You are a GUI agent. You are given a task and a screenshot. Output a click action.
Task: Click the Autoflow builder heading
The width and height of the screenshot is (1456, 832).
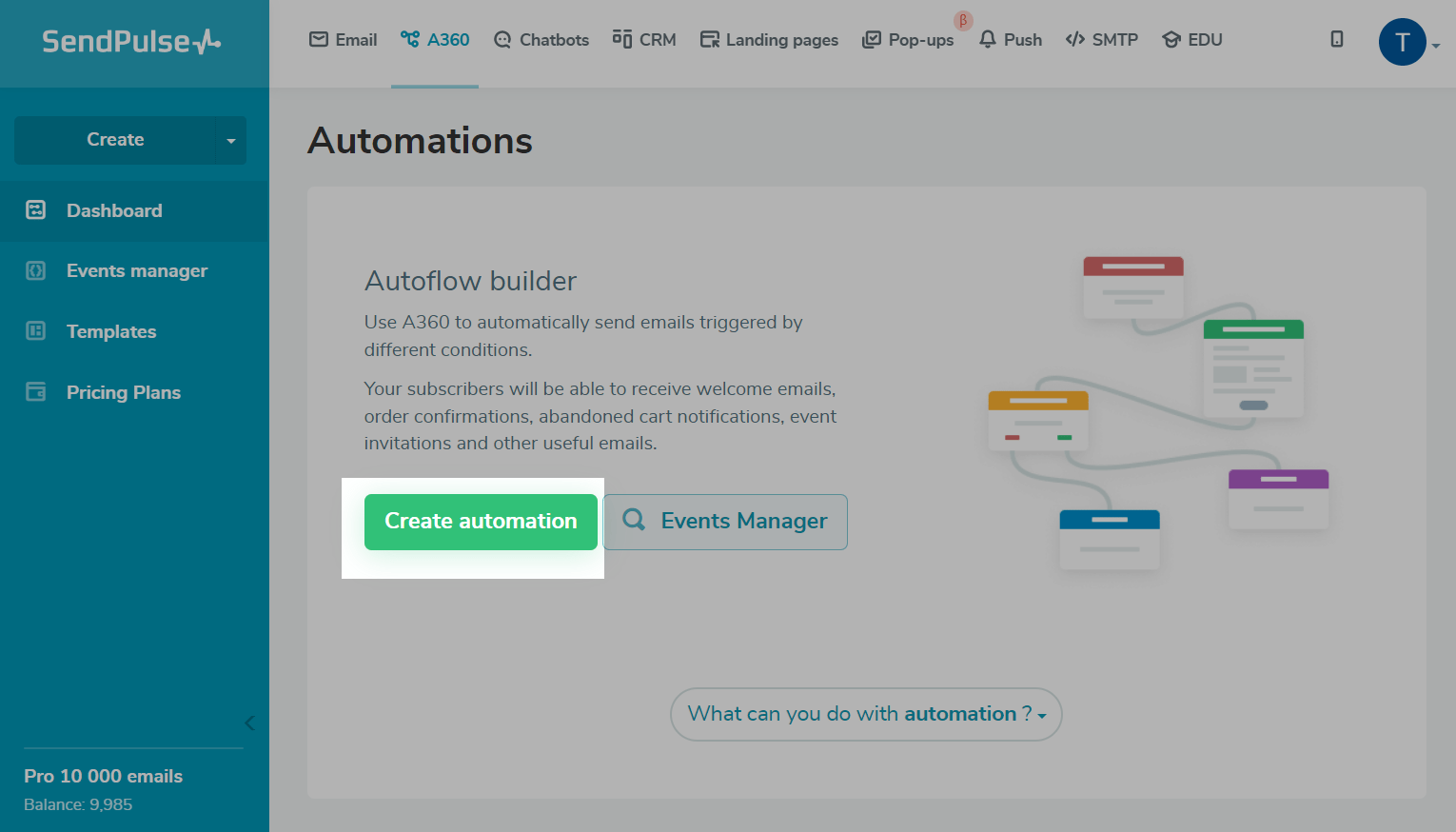pyautogui.click(x=471, y=281)
